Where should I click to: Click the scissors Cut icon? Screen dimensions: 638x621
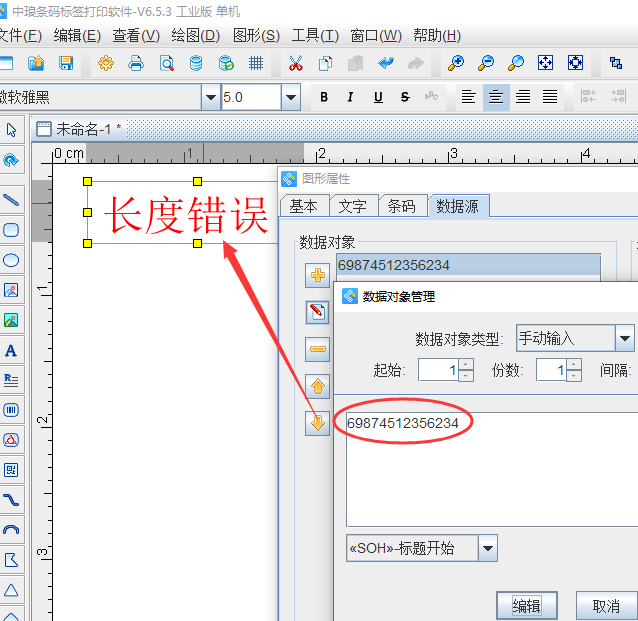295,63
